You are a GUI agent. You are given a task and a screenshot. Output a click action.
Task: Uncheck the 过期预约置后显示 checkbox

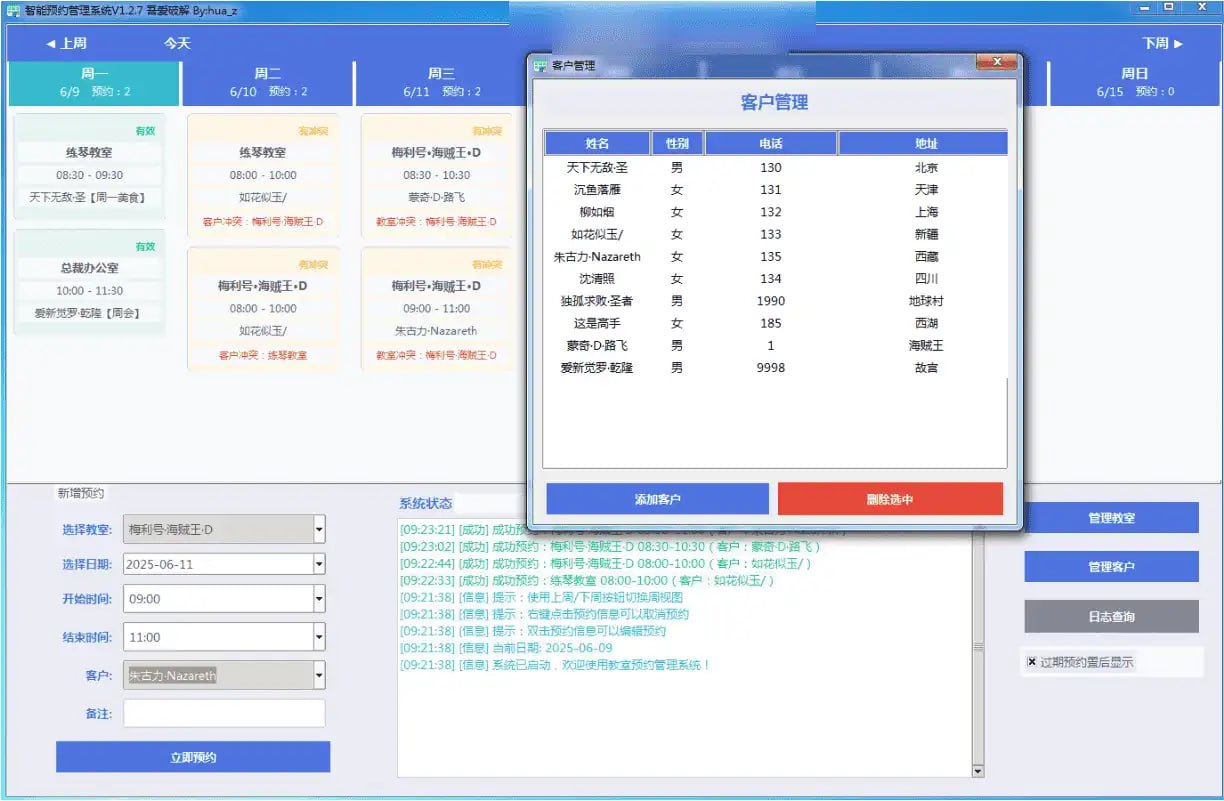coord(1033,663)
